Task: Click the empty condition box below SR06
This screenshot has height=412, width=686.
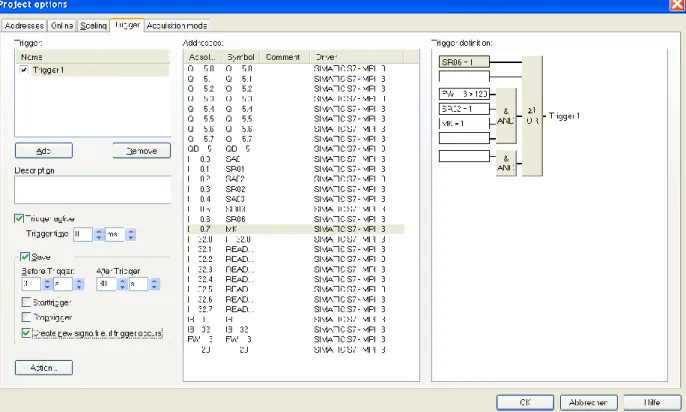Action: pos(464,77)
